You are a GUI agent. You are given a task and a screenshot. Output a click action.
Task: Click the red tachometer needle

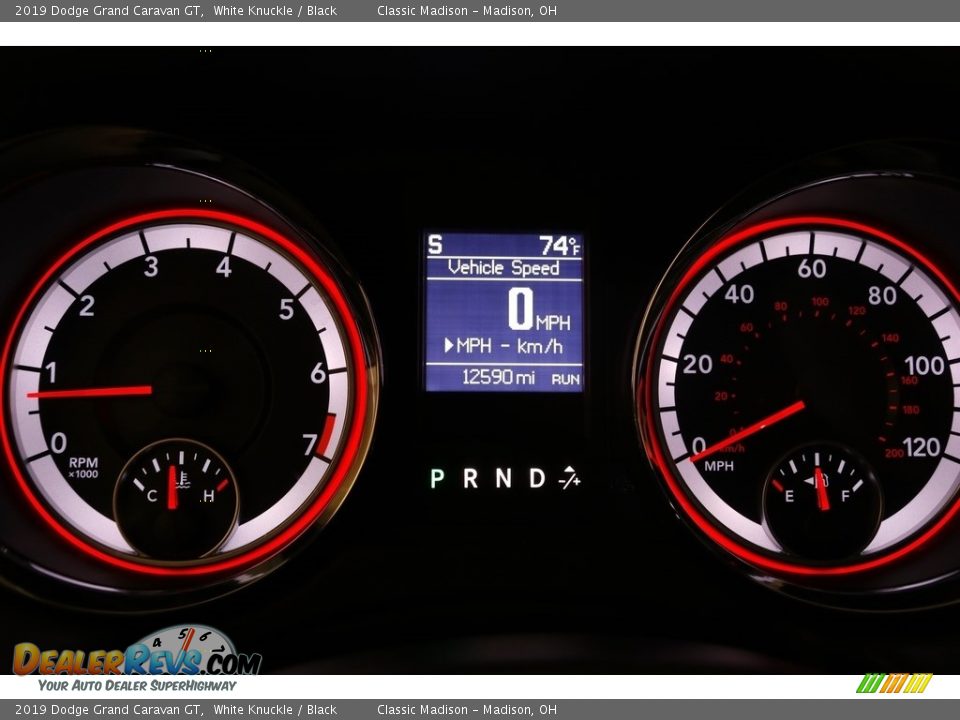[x=90, y=391]
